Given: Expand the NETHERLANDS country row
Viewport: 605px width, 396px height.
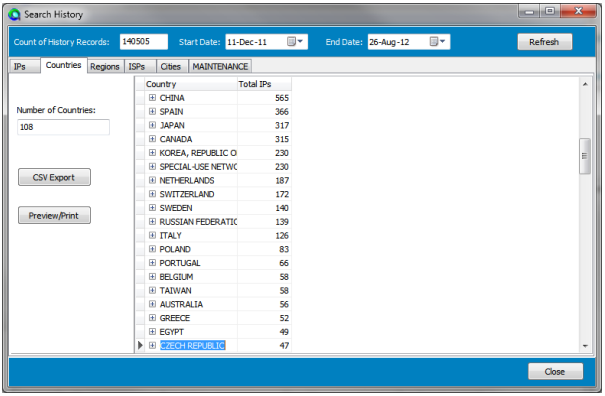Looking at the screenshot, I should click(152, 180).
